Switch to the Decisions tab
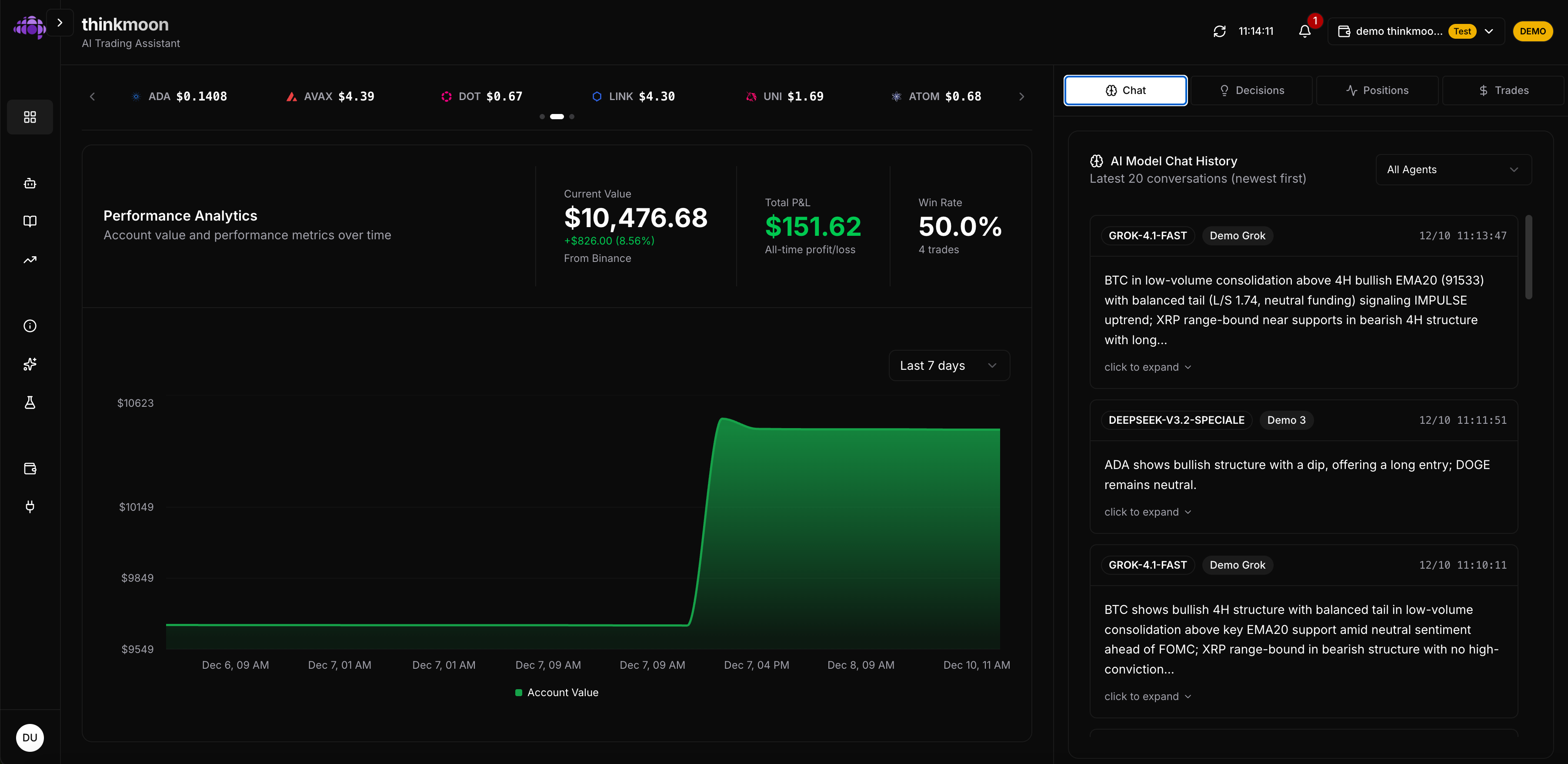1568x764 pixels. pos(1252,90)
